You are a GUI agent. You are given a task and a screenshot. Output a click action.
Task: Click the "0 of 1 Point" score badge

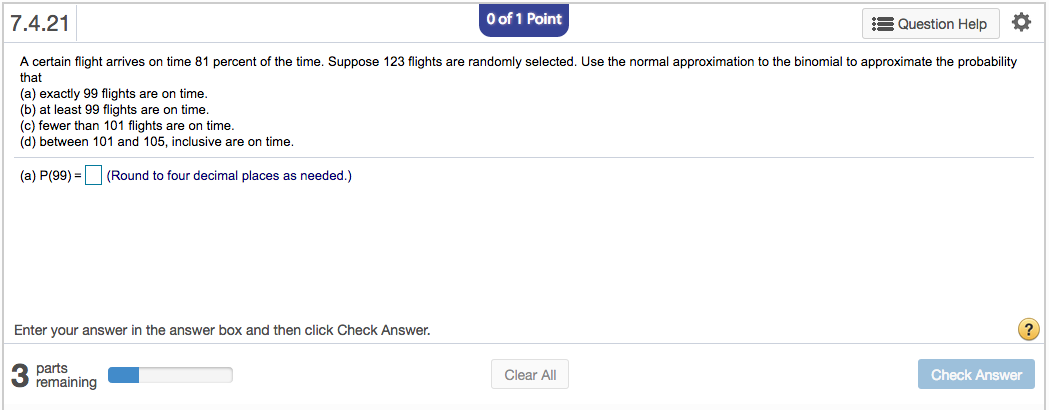pyautogui.click(x=524, y=19)
